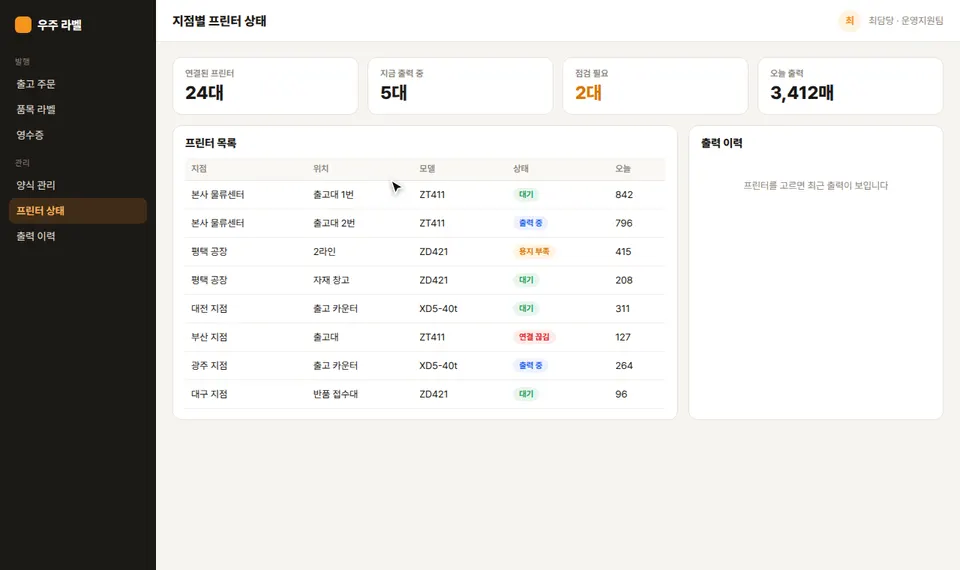Click the 208 count
The width and height of the screenshot is (960, 570).
pyautogui.click(x=624, y=280)
